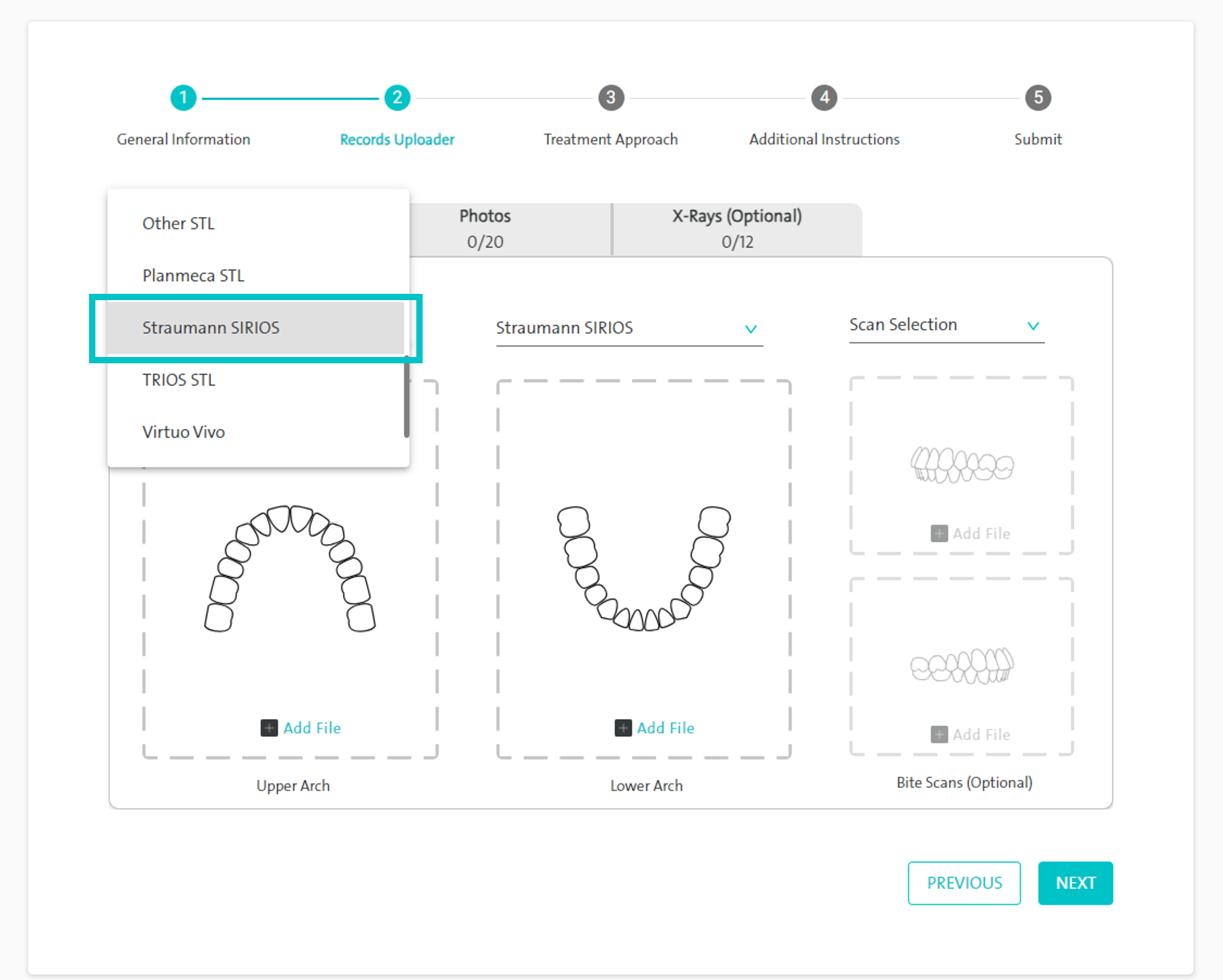Select Planmeca STL from the dropdown list

256,275
